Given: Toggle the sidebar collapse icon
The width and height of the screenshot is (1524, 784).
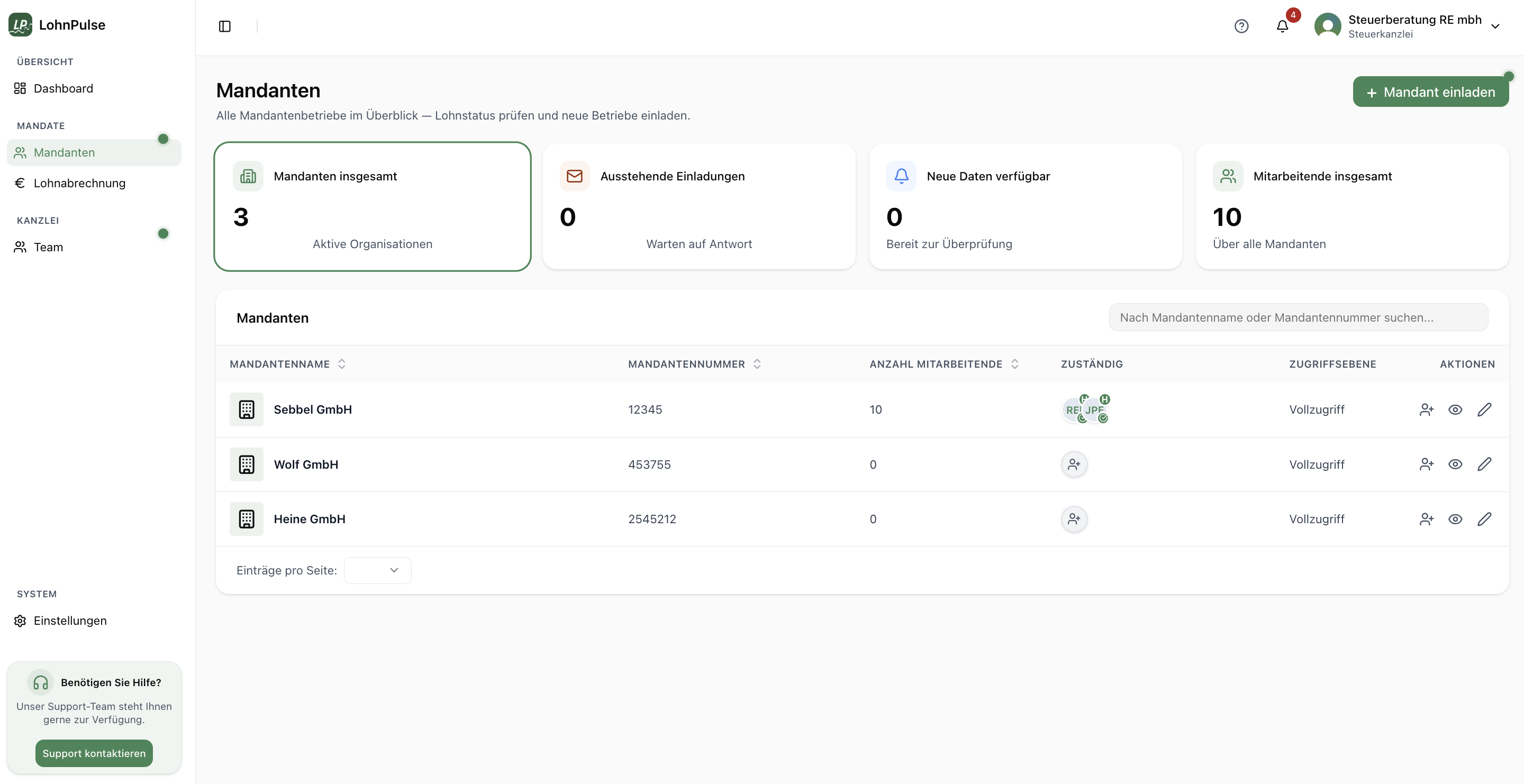Looking at the screenshot, I should [x=224, y=26].
